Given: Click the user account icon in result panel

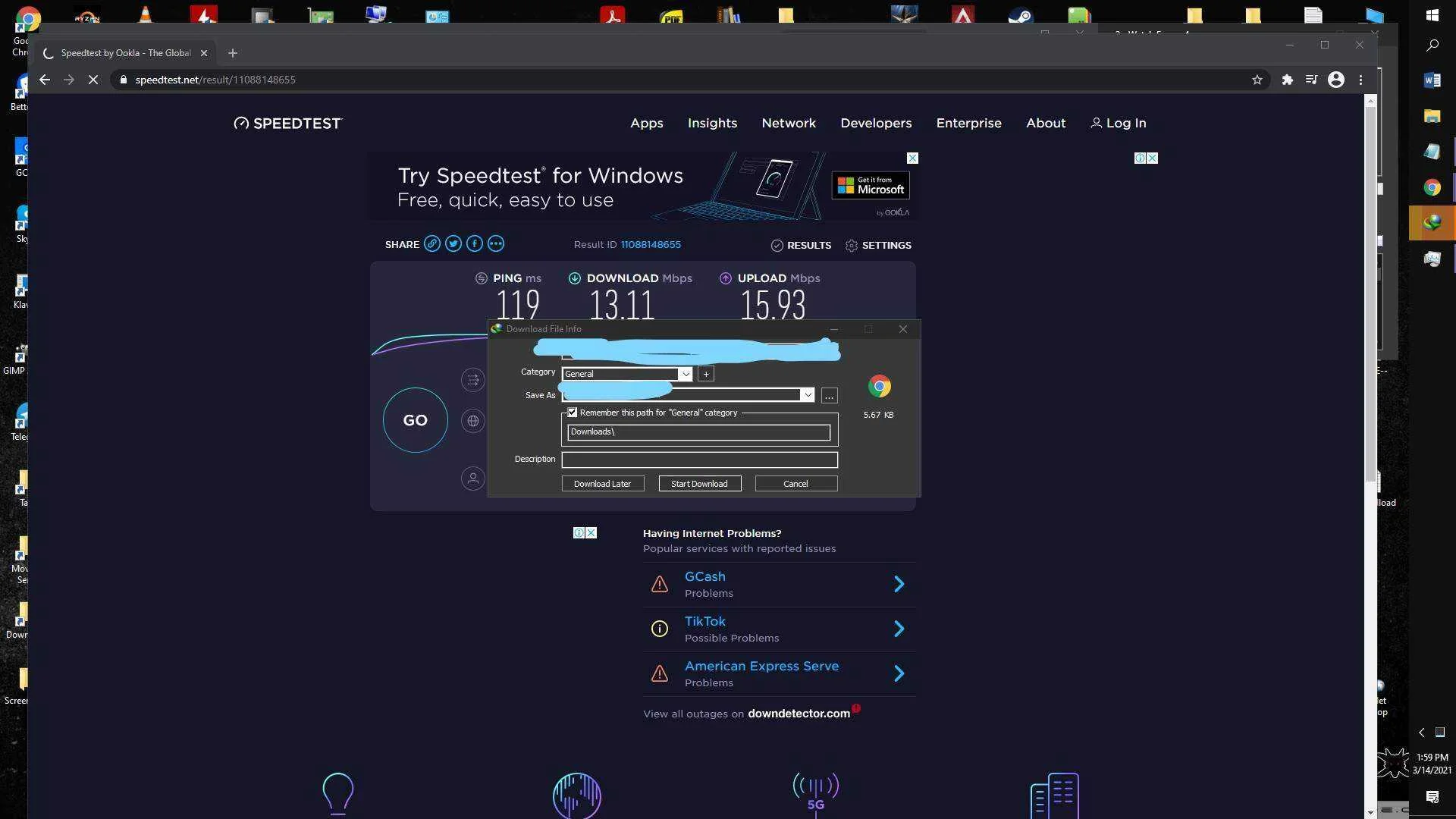Looking at the screenshot, I should point(473,479).
